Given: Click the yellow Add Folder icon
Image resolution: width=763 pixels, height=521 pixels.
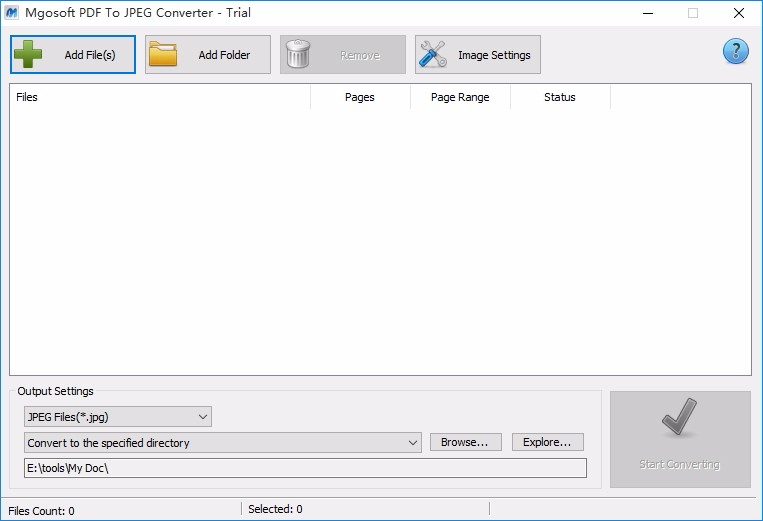Looking at the screenshot, I should [163, 54].
